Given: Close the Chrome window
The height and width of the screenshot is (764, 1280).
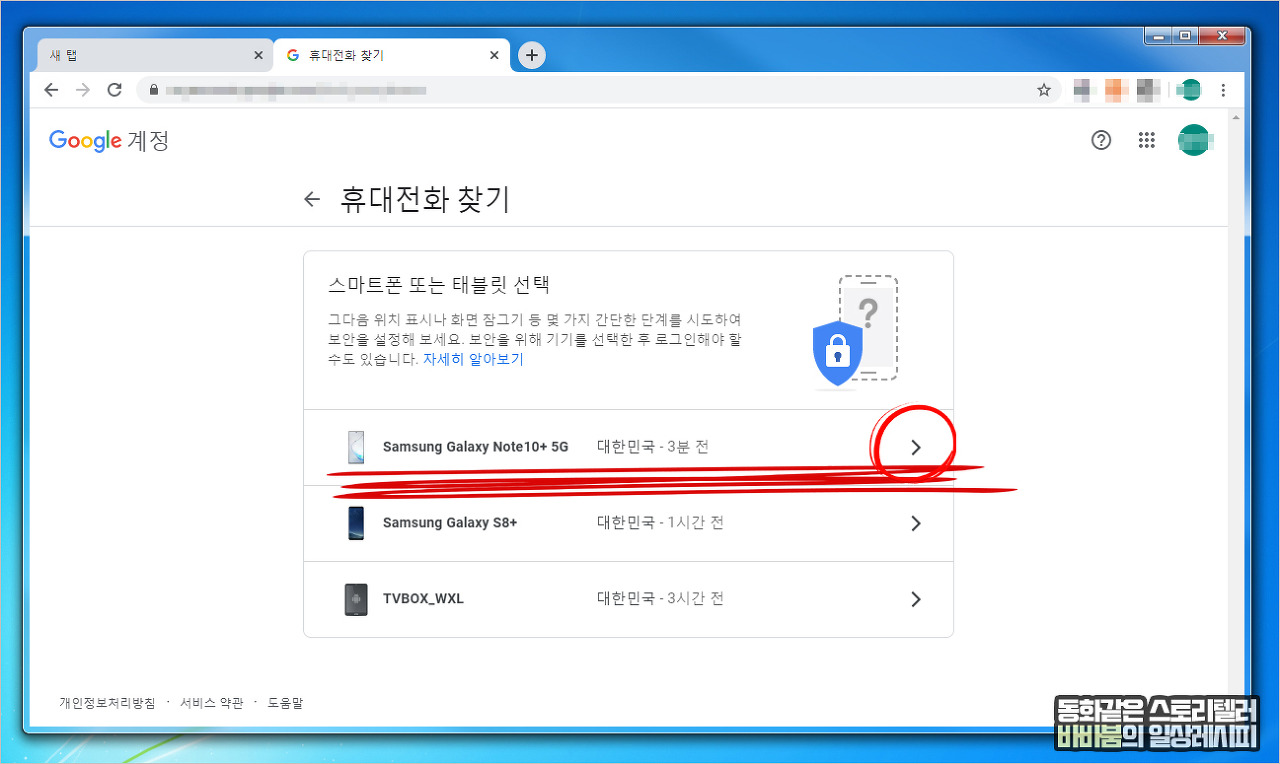Looking at the screenshot, I should (1223, 35).
